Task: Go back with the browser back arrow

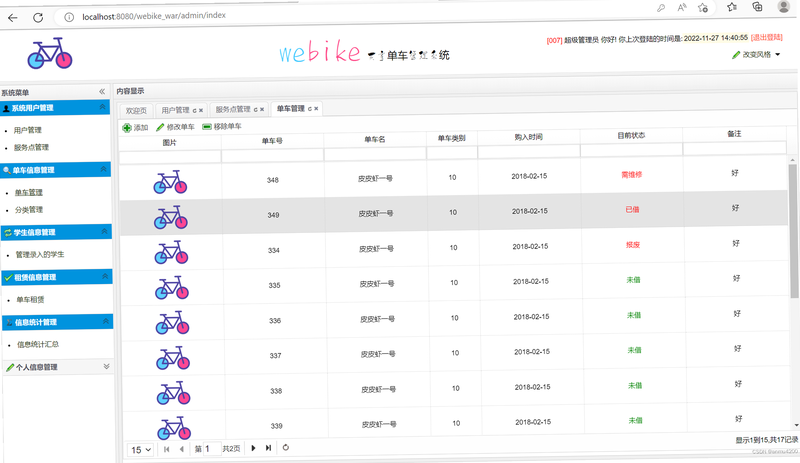Action: pyautogui.click(x=13, y=18)
